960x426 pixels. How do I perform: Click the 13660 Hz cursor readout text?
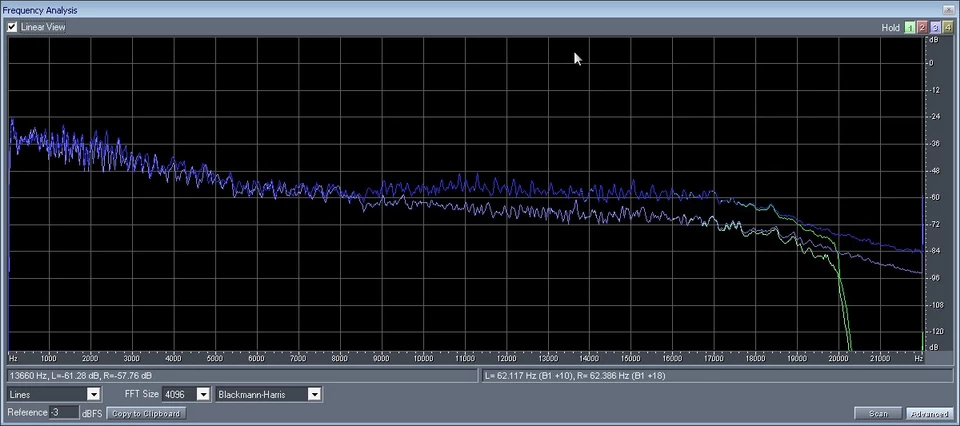click(81, 375)
